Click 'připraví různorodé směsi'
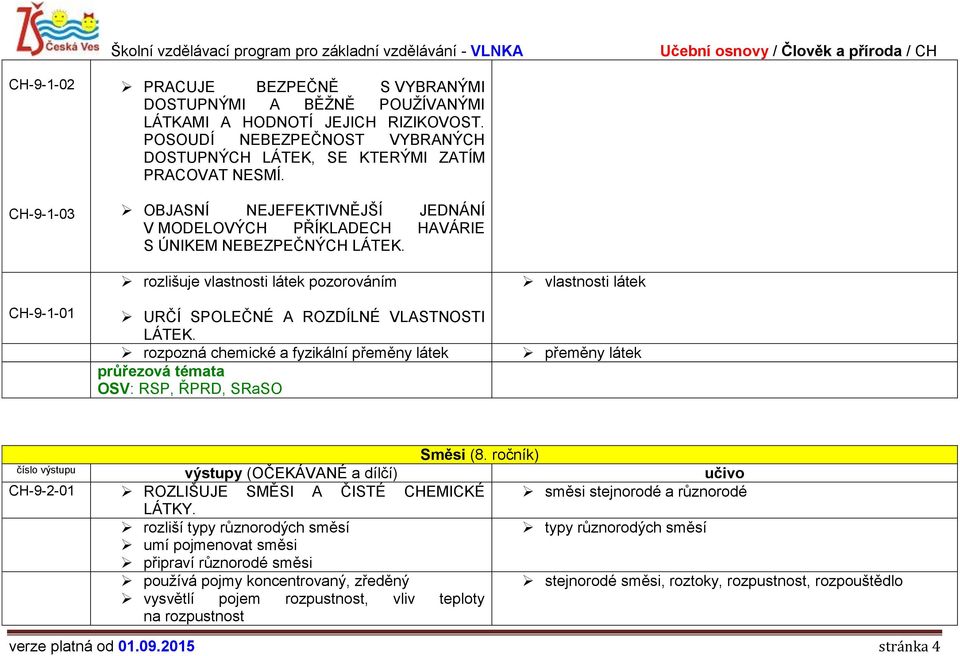The height and width of the screenshot is (656, 960). (x=228, y=562)
